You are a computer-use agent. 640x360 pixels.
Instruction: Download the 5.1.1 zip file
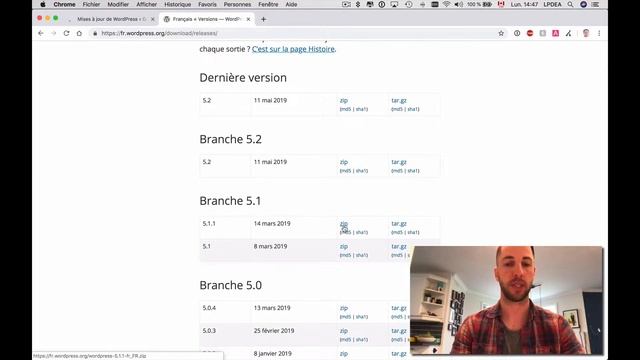344,224
